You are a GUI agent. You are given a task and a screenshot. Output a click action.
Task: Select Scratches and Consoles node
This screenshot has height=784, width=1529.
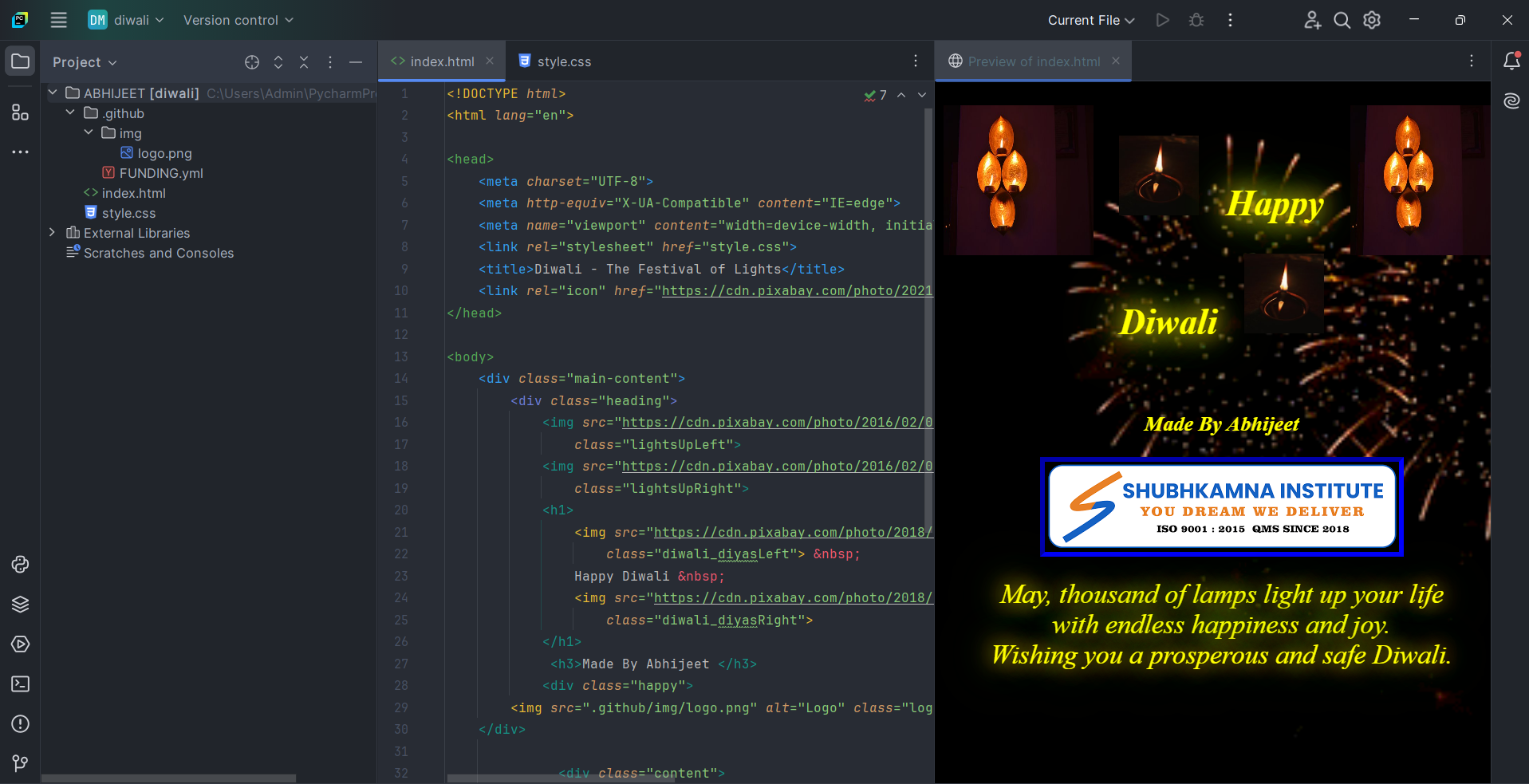pyautogui.click(x=150, y=253)
